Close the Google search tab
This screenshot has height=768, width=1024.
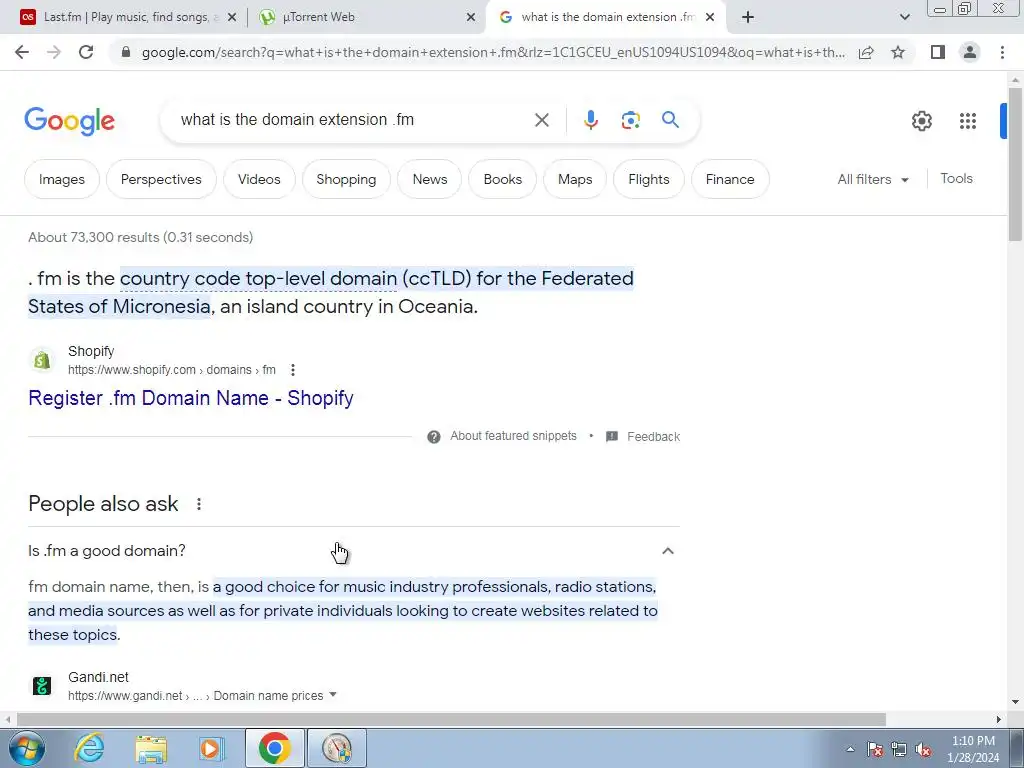tap(710, 18)
